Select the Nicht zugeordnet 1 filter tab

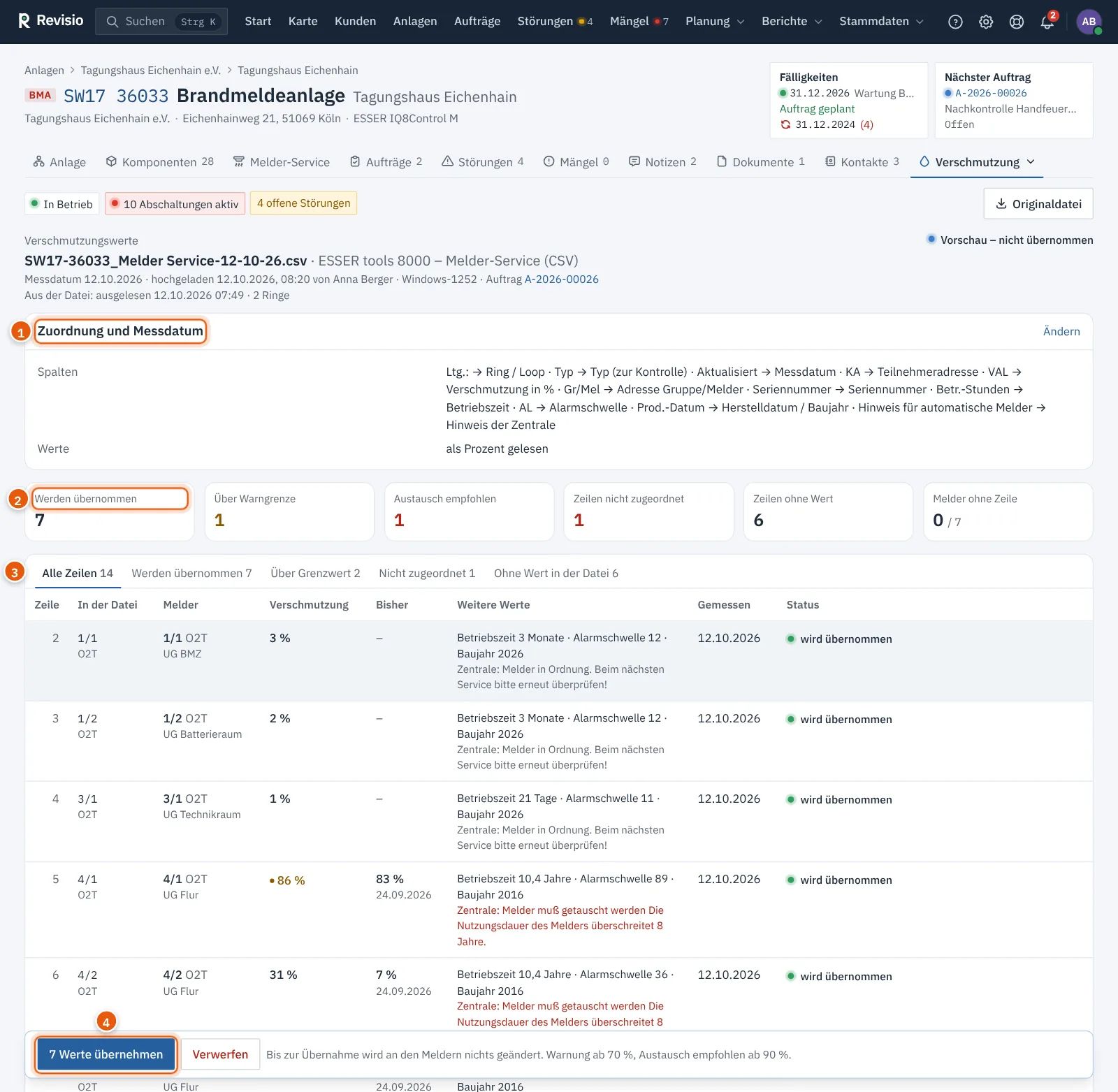[427, 573]
